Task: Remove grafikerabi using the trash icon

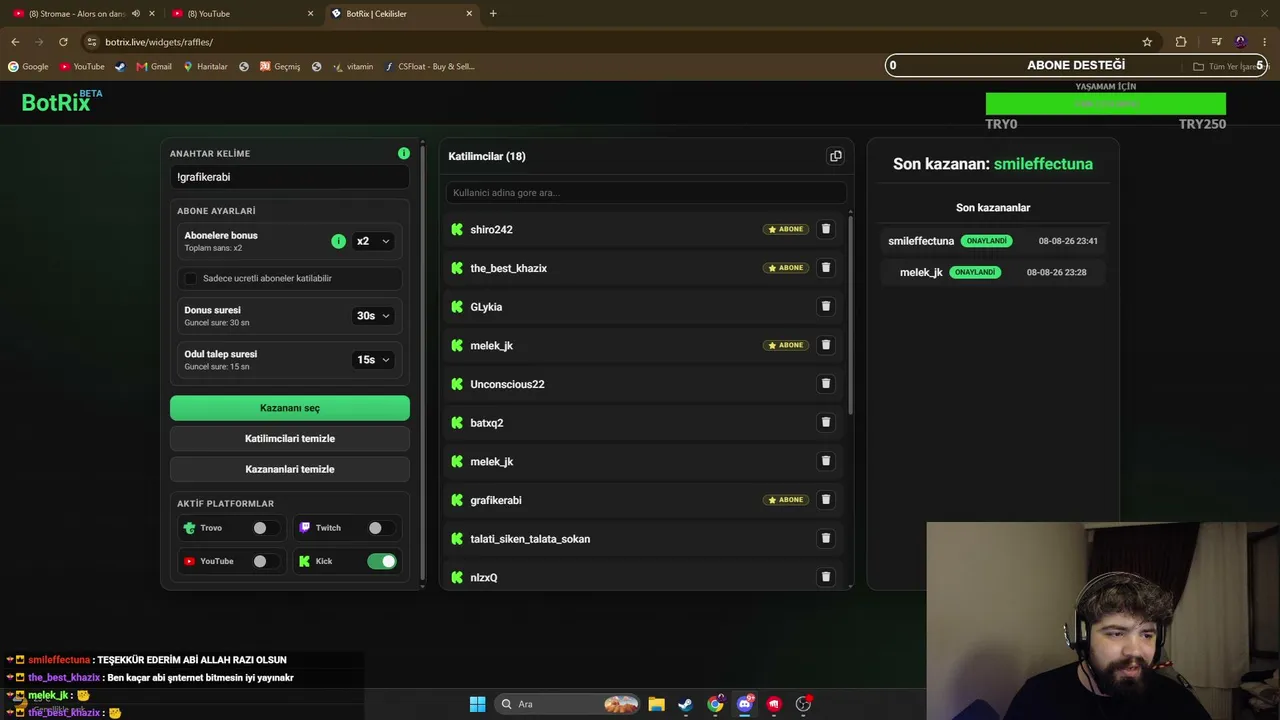Action: (826, 500)
